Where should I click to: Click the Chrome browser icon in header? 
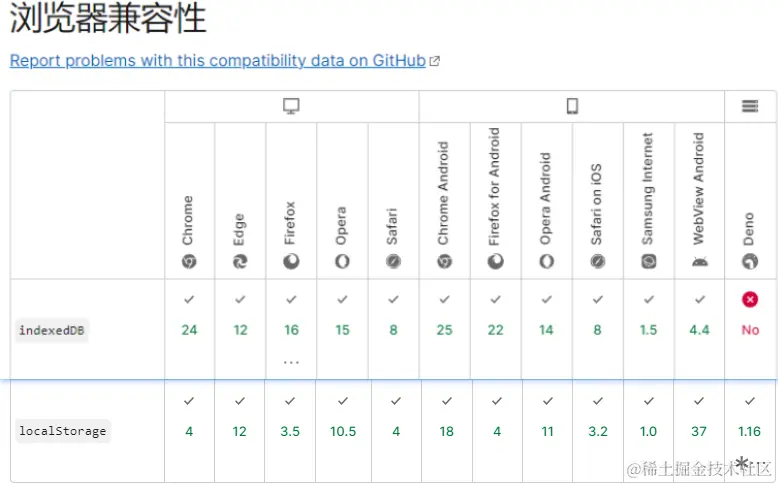click(x=189, y=262)
